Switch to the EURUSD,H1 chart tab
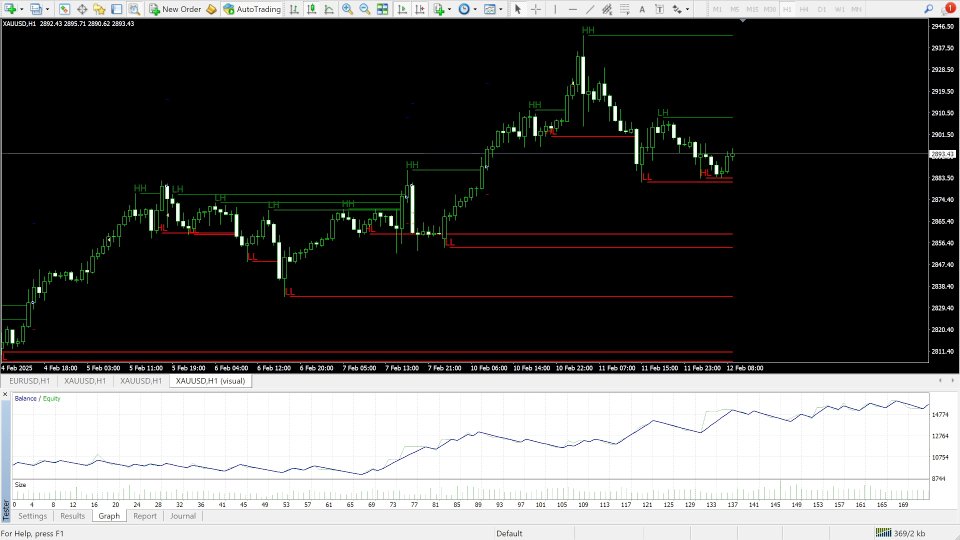This screenshot has height=540, width=960. coord(29,381)
